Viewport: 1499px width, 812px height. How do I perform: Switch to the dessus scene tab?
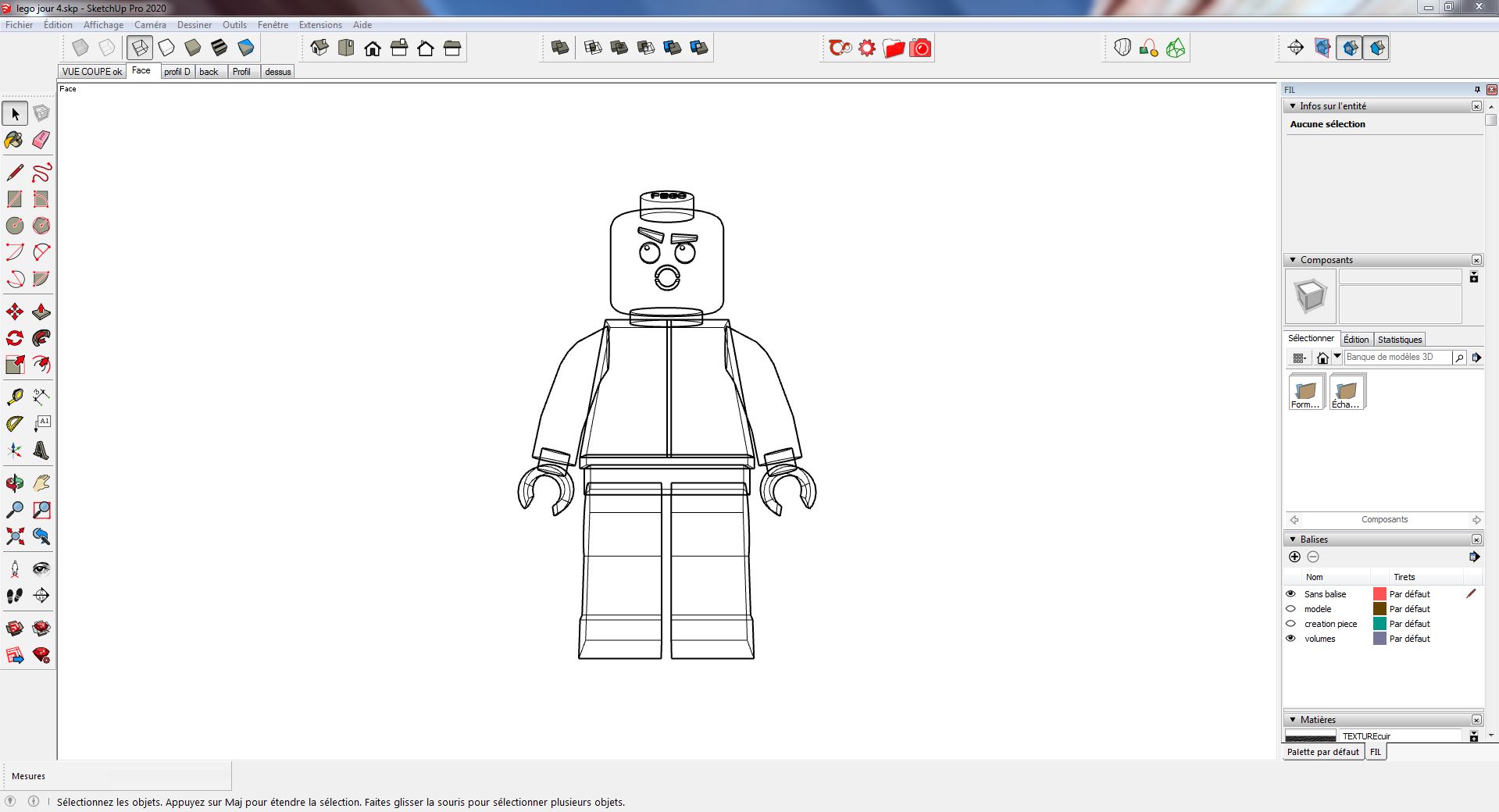coord(278,72)
